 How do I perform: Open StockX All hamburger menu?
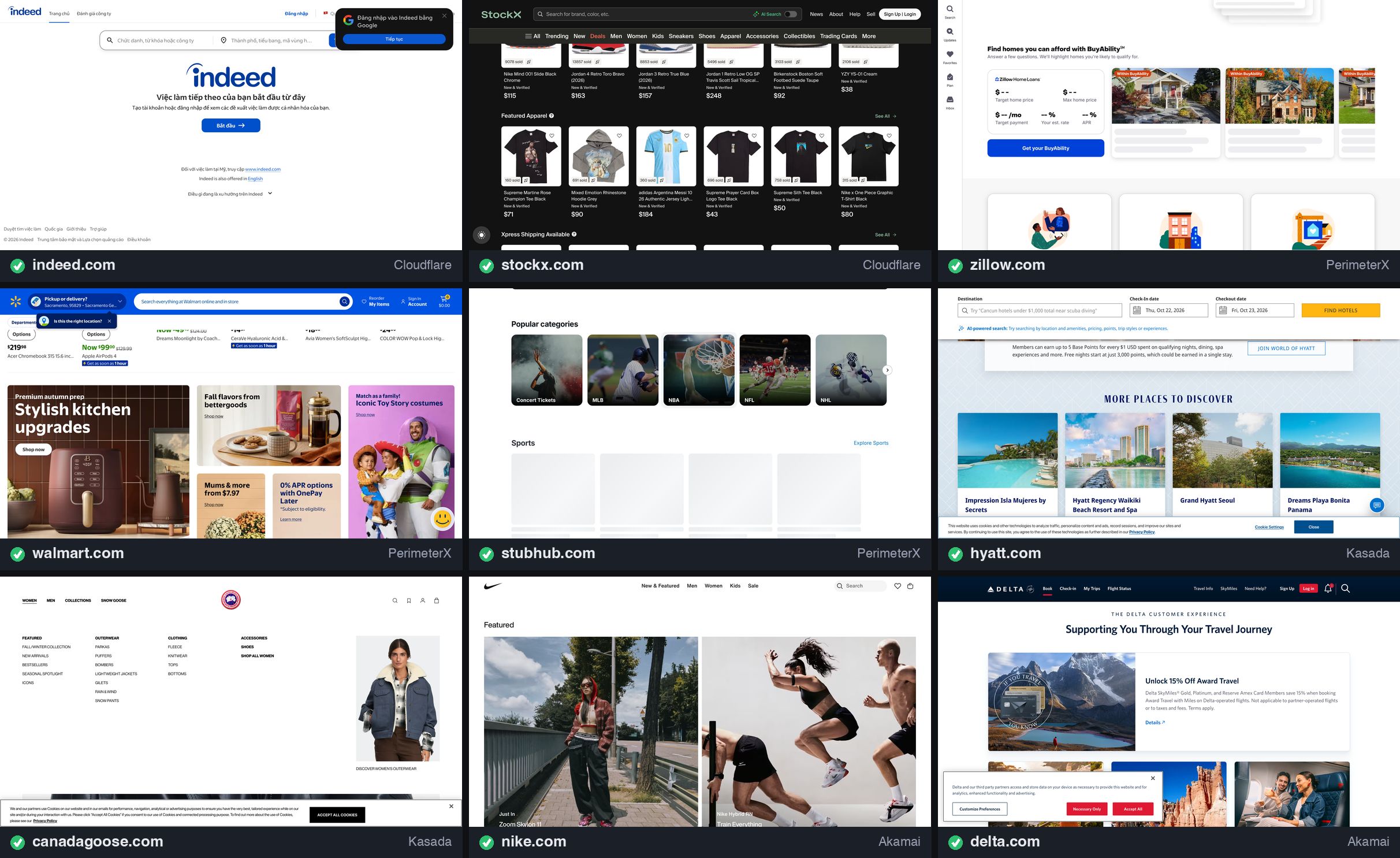[533, 36]
